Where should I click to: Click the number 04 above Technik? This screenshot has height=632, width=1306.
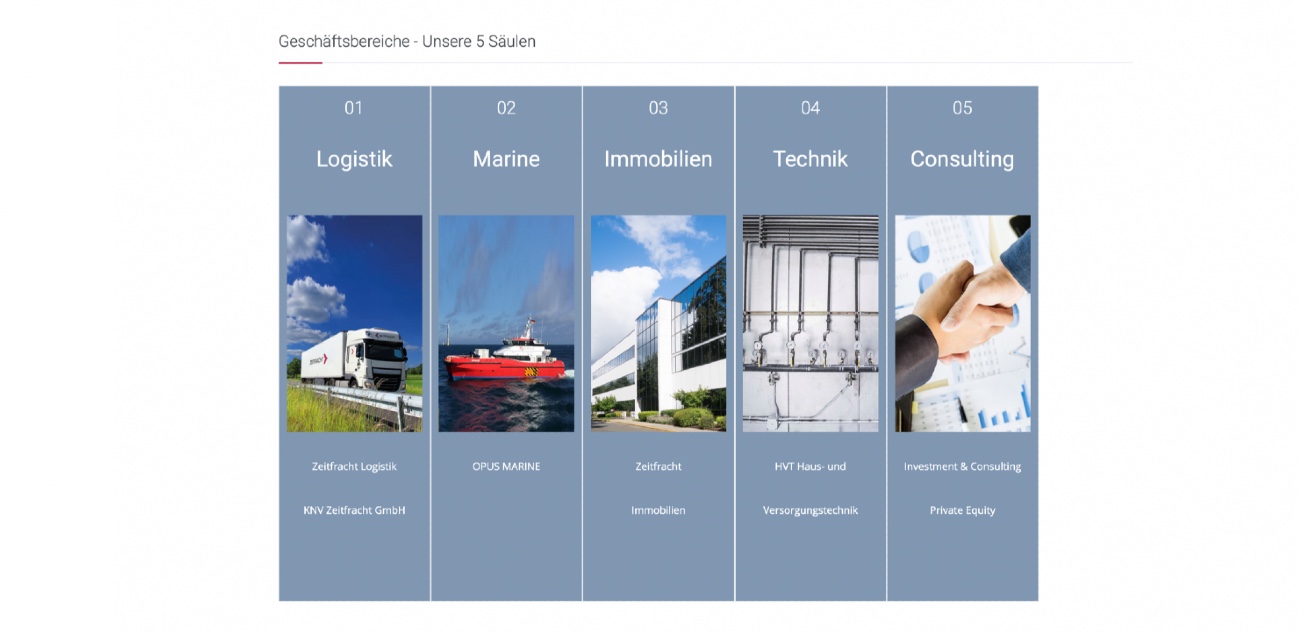click(x=810, y=108)
